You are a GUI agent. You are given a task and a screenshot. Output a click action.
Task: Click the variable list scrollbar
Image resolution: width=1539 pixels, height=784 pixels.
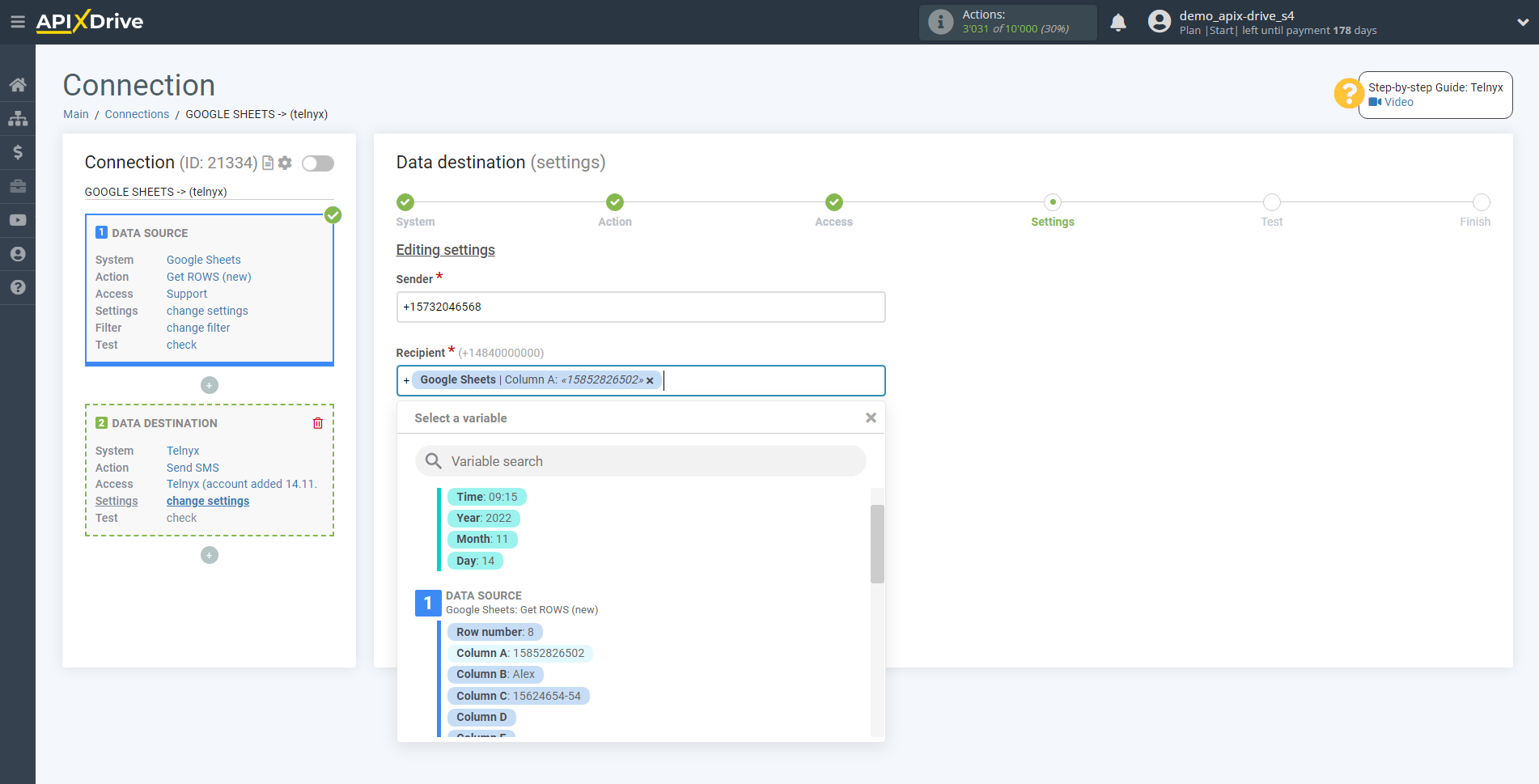pyautogui.click(x=877, y=544)
